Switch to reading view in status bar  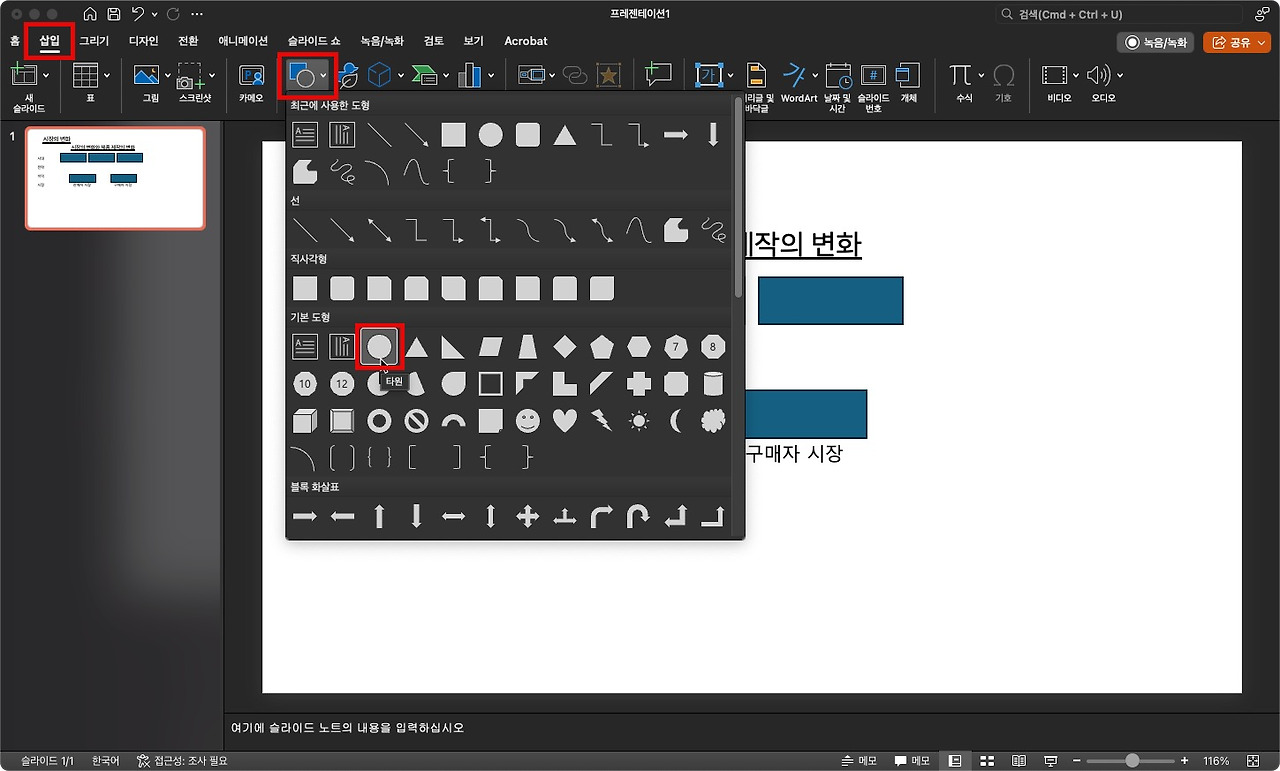tap(1019, 761)
